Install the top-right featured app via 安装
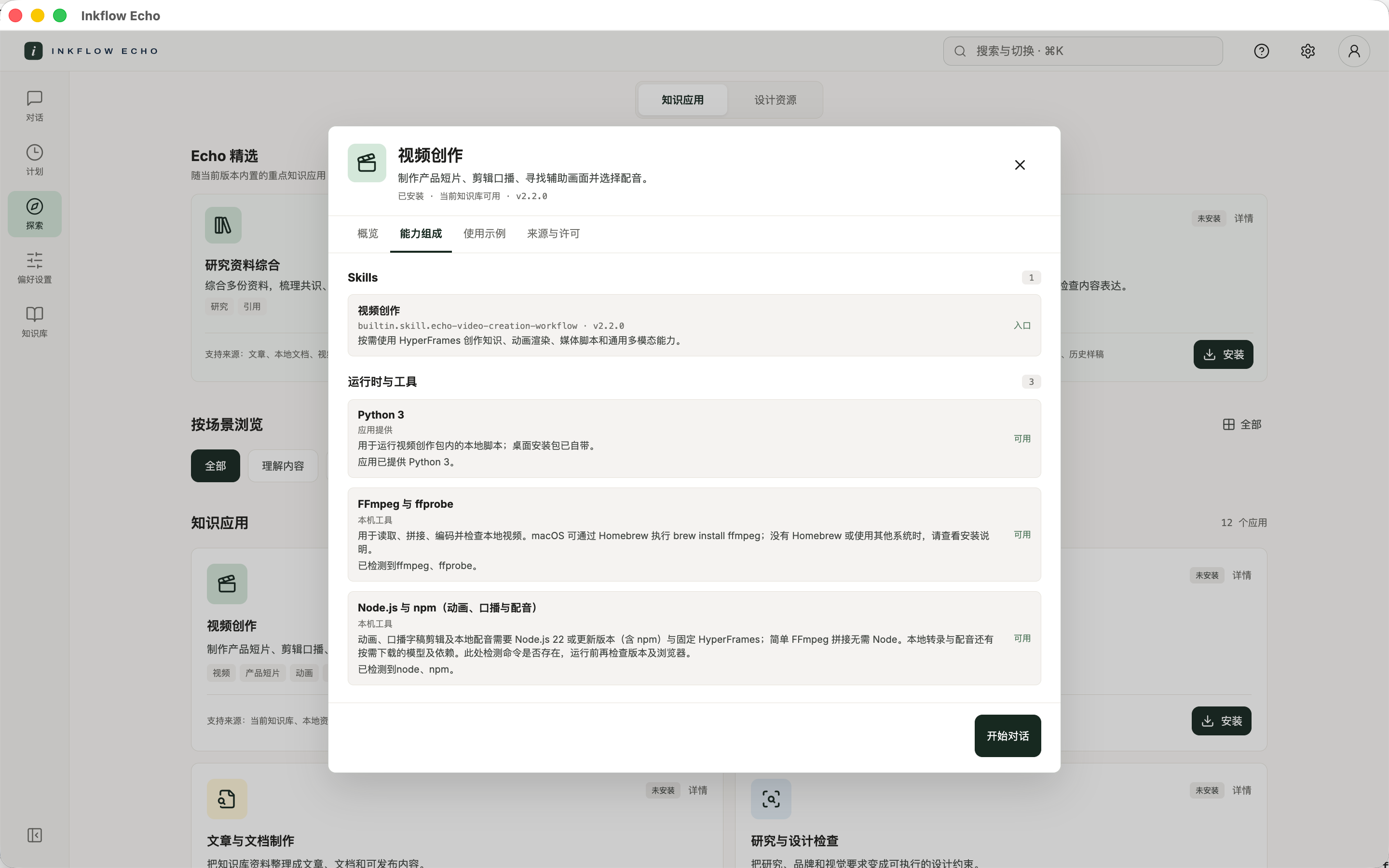 (1223, 354)
